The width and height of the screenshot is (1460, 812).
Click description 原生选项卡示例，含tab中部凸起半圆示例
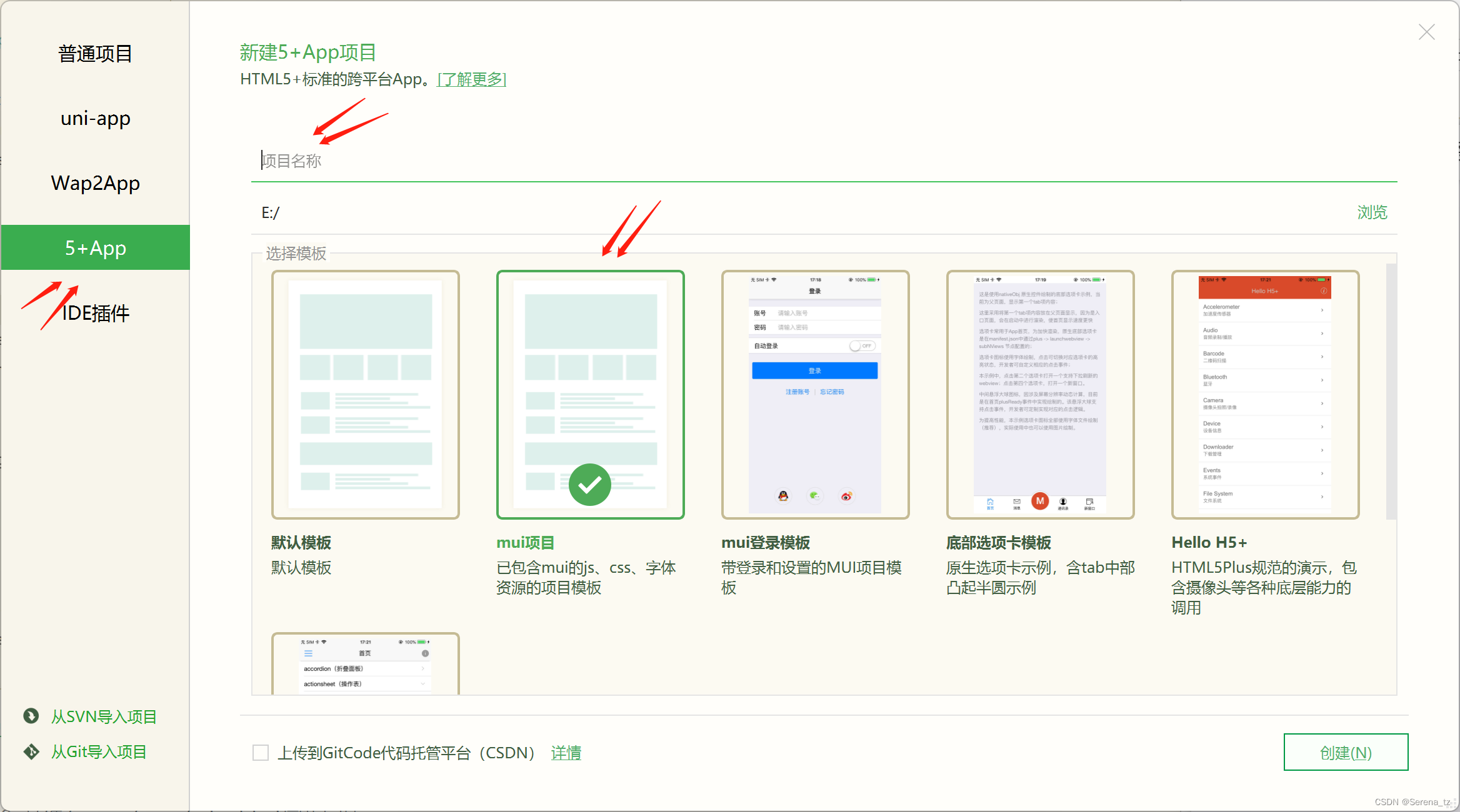(x=1041, y=578)
